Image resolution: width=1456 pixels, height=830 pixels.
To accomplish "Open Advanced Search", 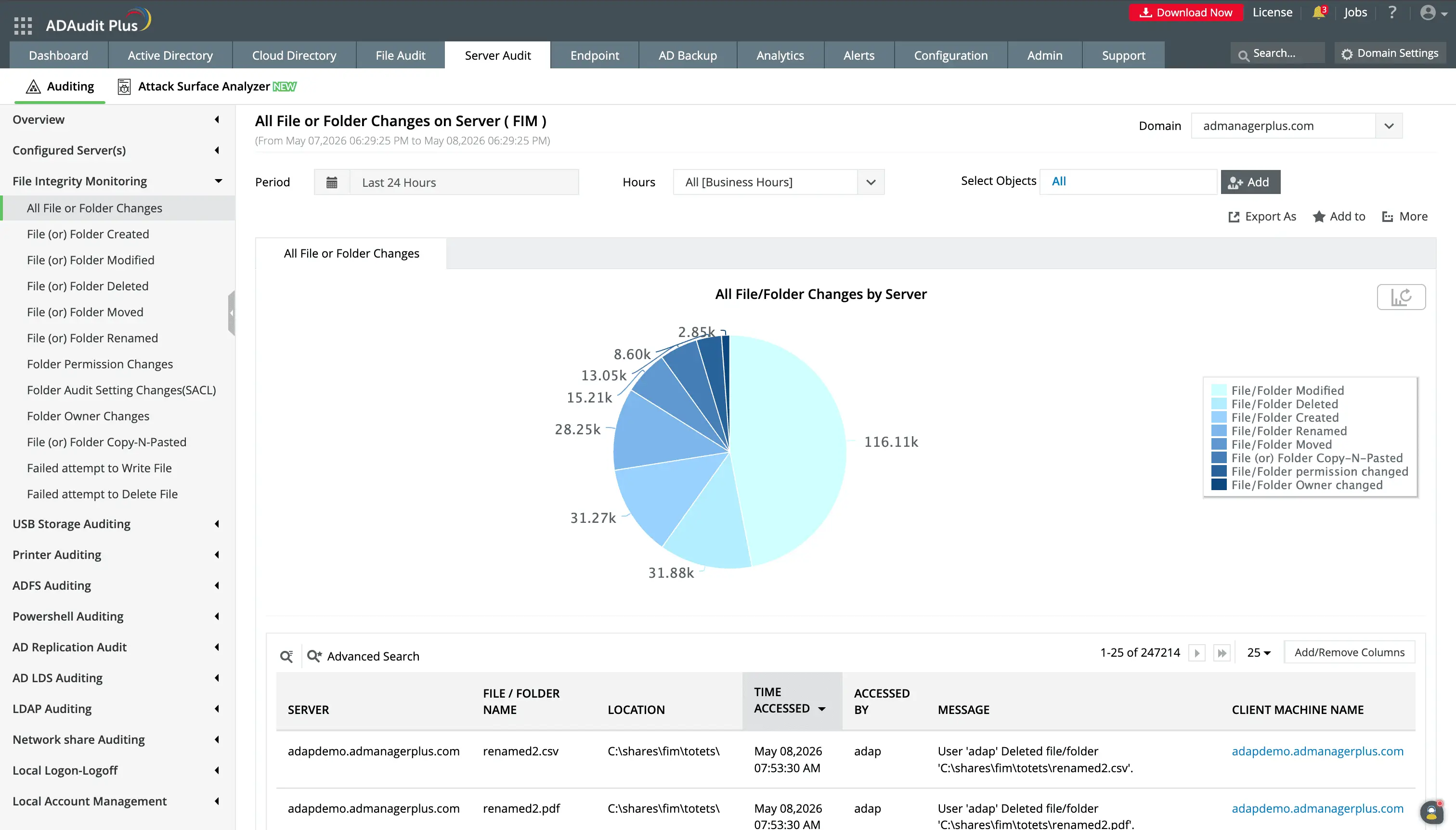I will (363, 656).
